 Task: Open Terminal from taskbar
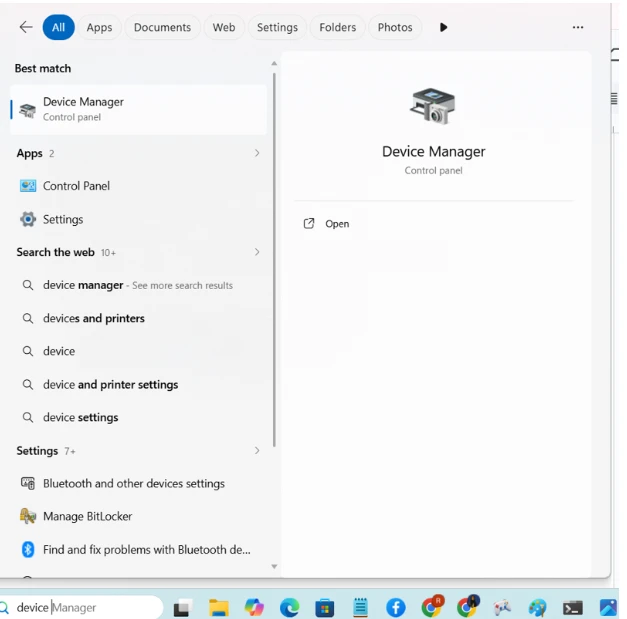click(573, 608)
